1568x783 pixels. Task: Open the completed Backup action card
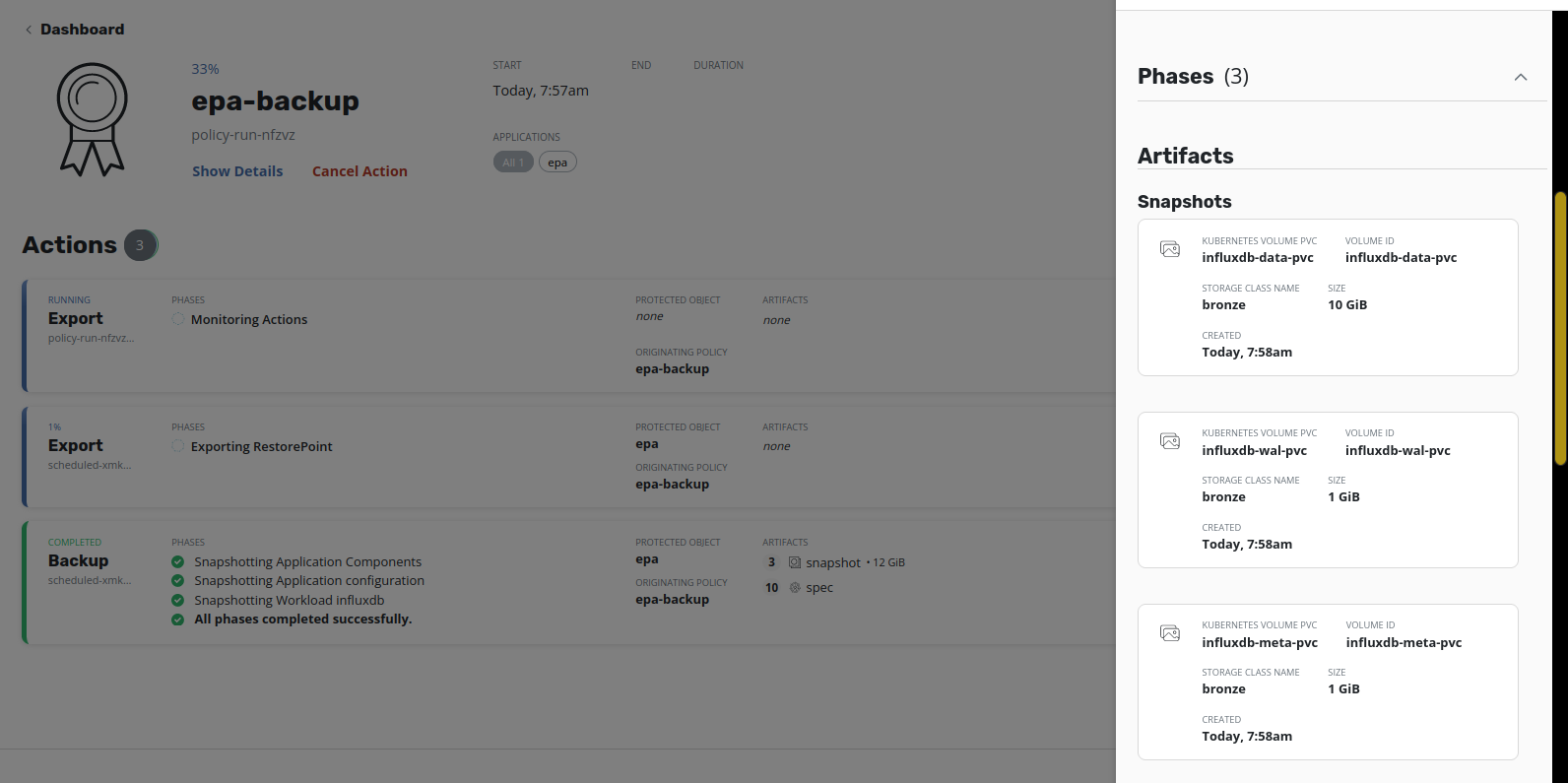[x=569, y=582]
